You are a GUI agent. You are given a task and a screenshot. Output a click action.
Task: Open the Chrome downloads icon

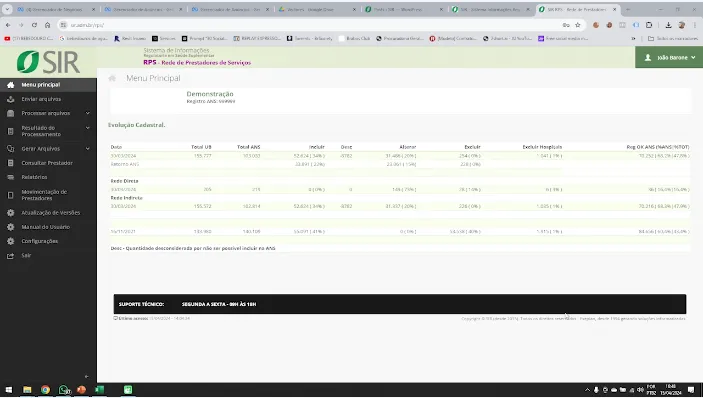coord(668,25)
